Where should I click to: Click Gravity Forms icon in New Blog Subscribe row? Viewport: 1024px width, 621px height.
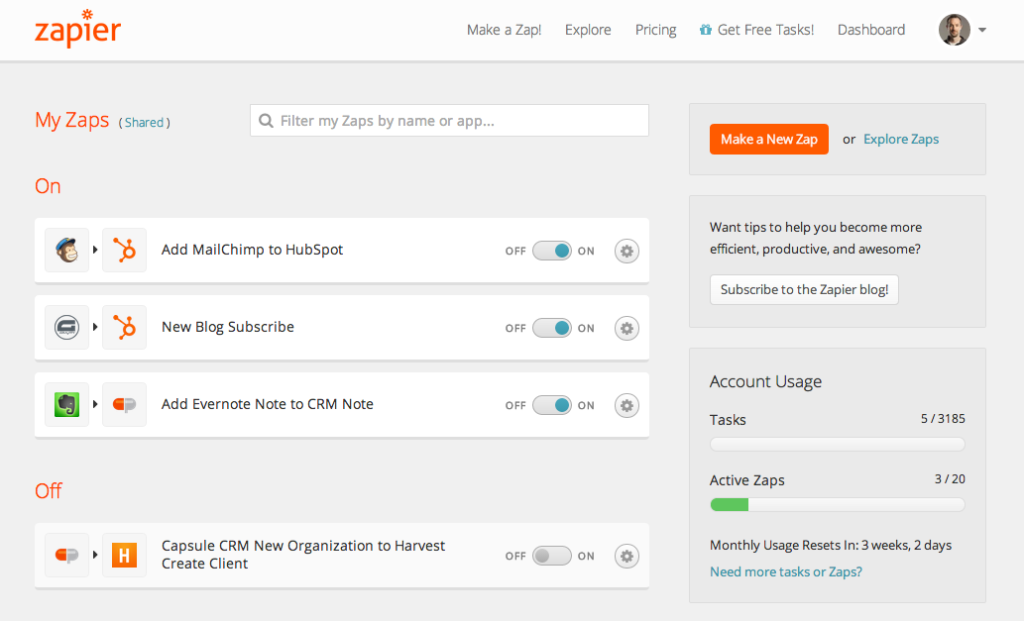coord(67,327)
